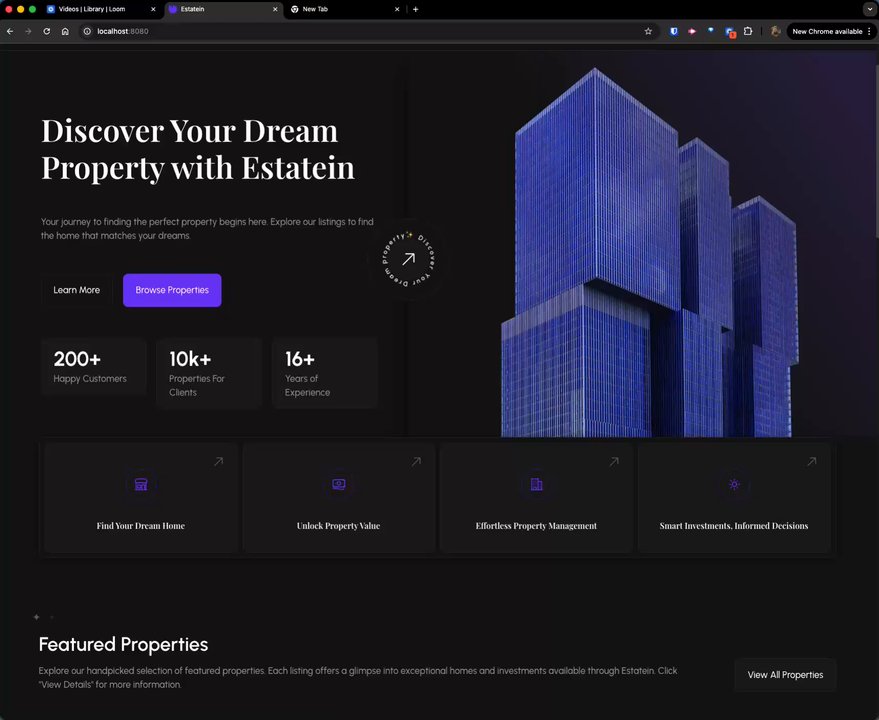Click Effortless Property Management title
The height and width of the screenshot is (720, 879).
point(536,526)
